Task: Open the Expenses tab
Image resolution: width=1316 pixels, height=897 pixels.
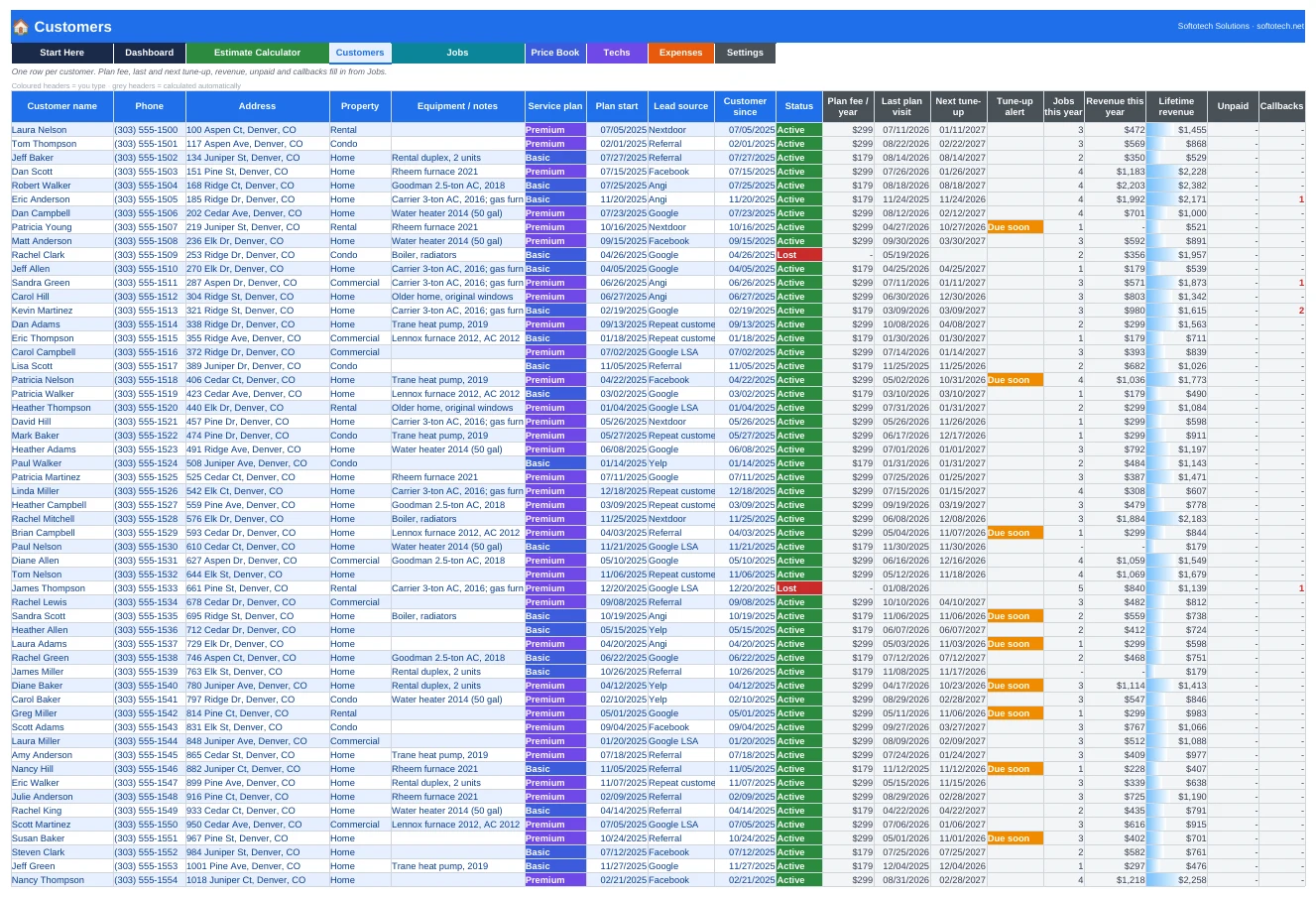Action: (x=680, y=53)
